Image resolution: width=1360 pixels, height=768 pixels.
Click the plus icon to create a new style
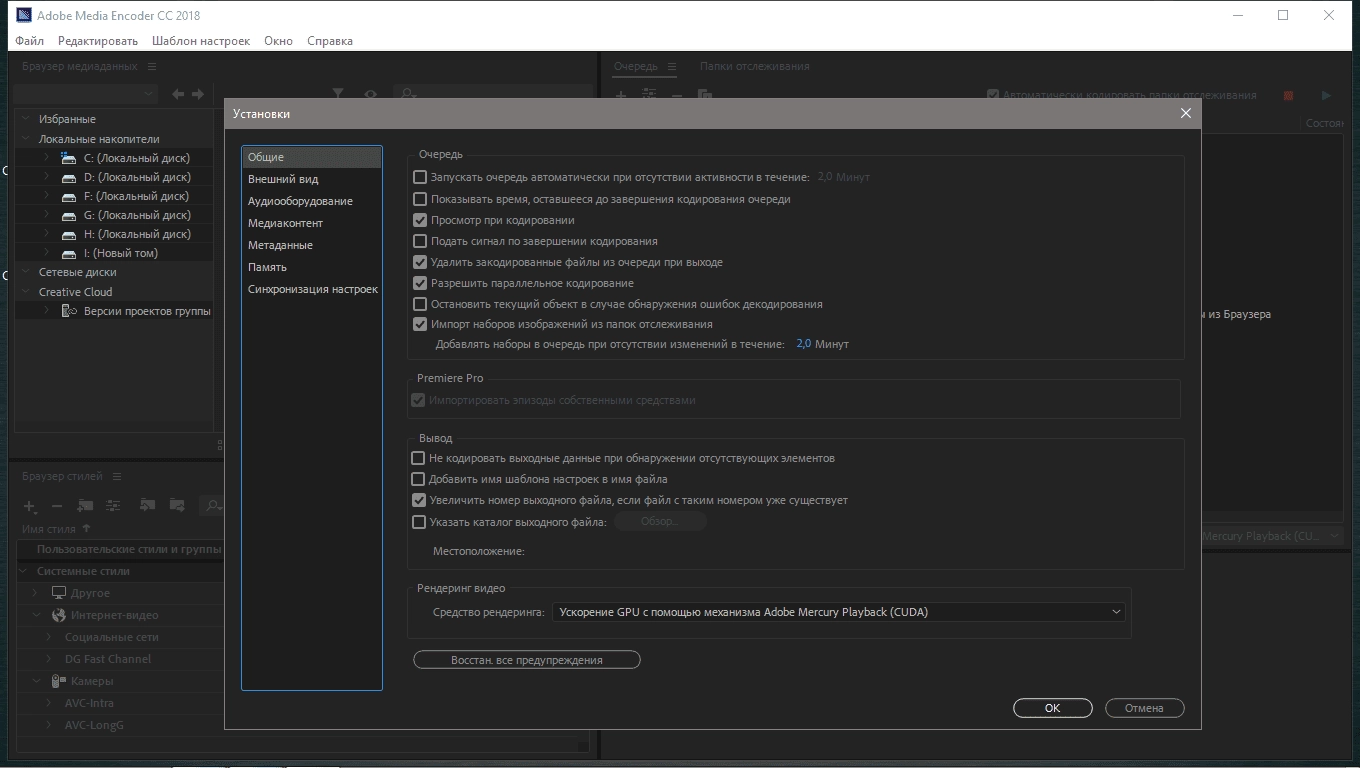pos(30,506)
